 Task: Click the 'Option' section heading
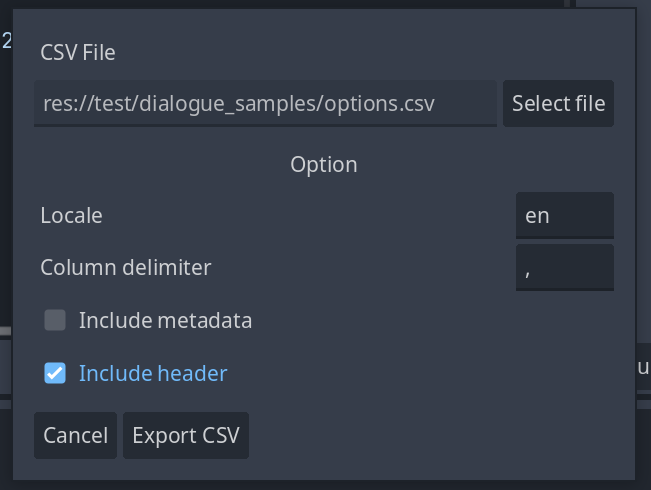click(x=324, y=163)
